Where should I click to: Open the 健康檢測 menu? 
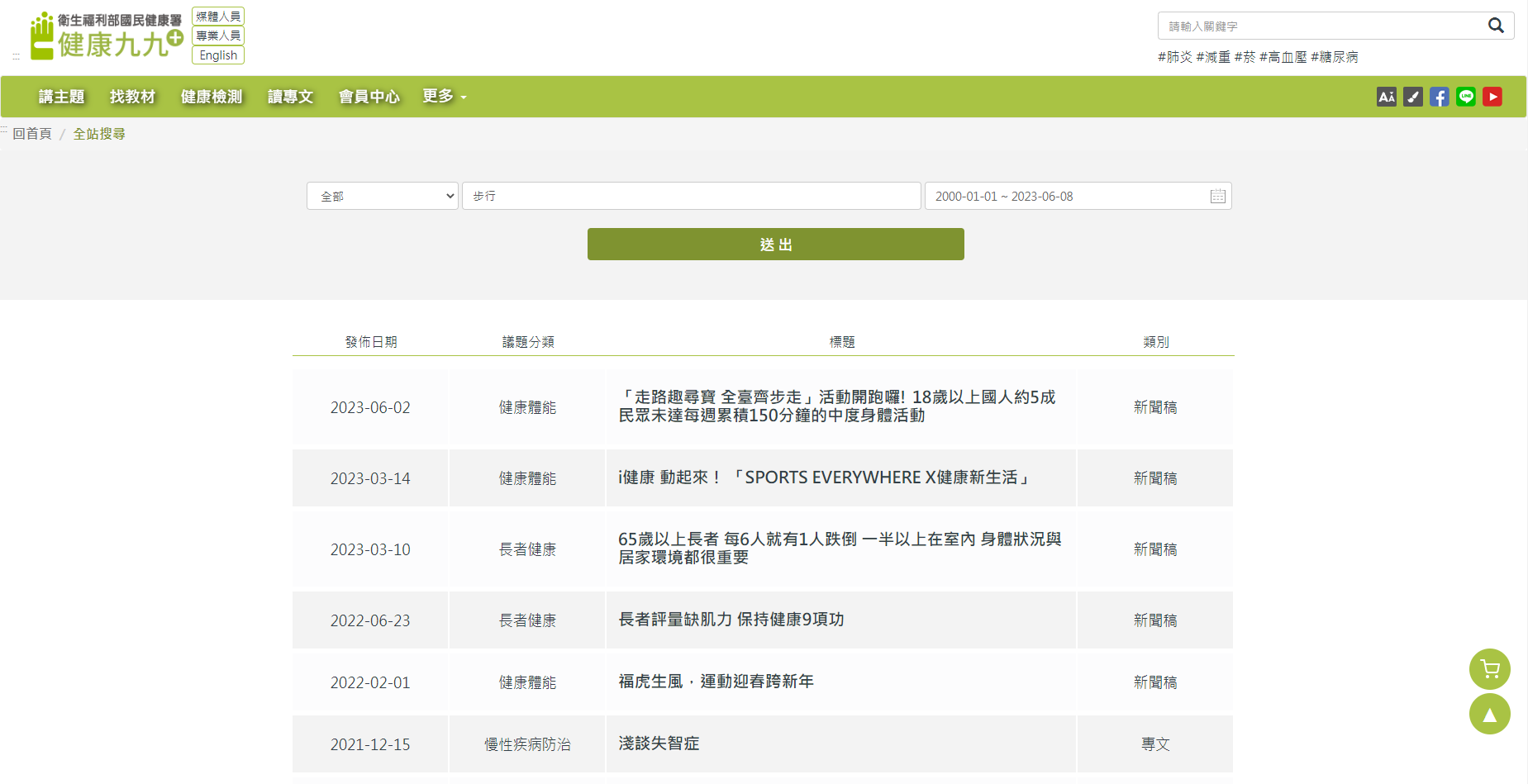(x=212, y=97)
